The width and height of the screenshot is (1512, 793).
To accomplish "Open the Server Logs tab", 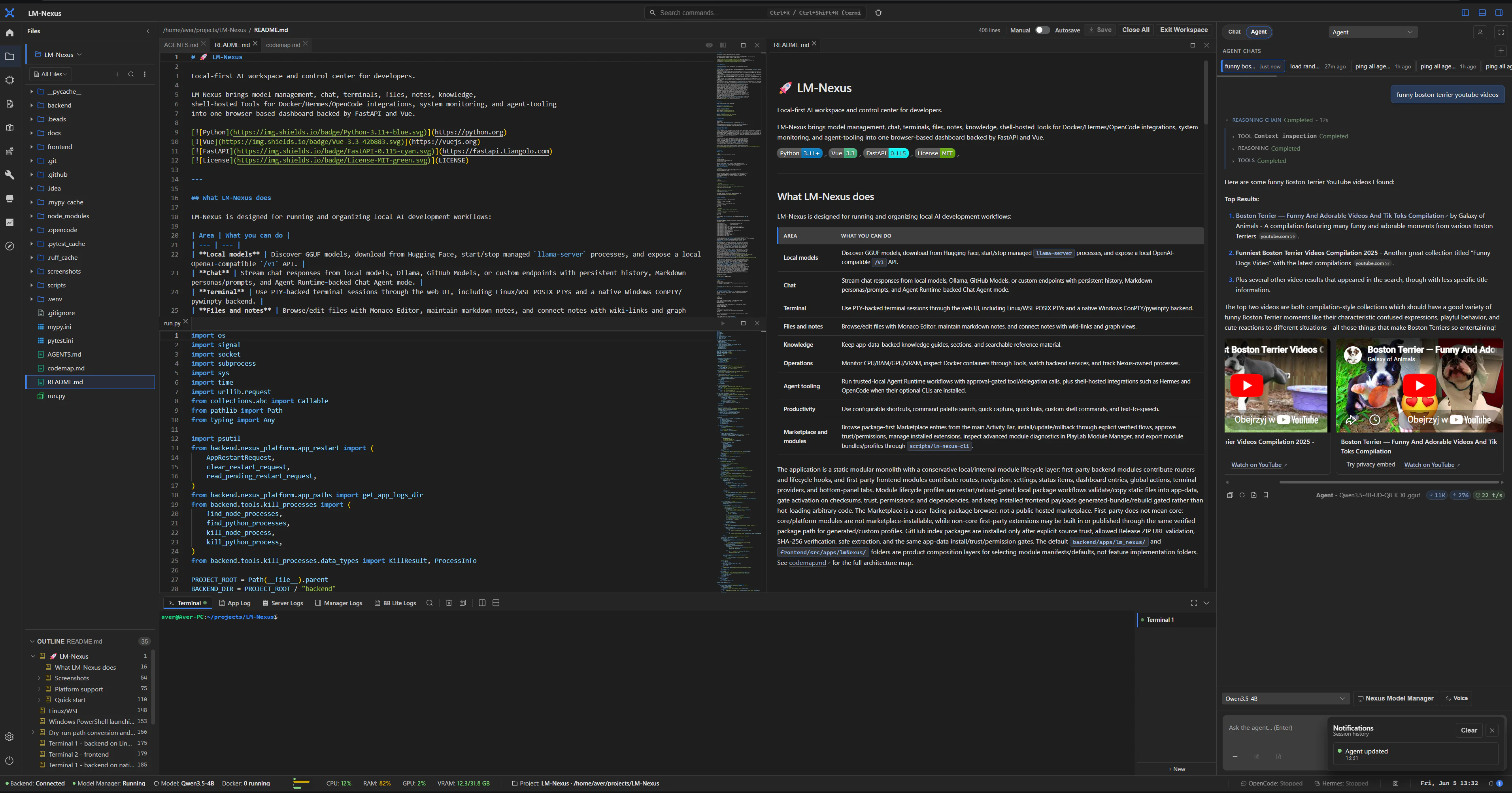I will [282, 603].
